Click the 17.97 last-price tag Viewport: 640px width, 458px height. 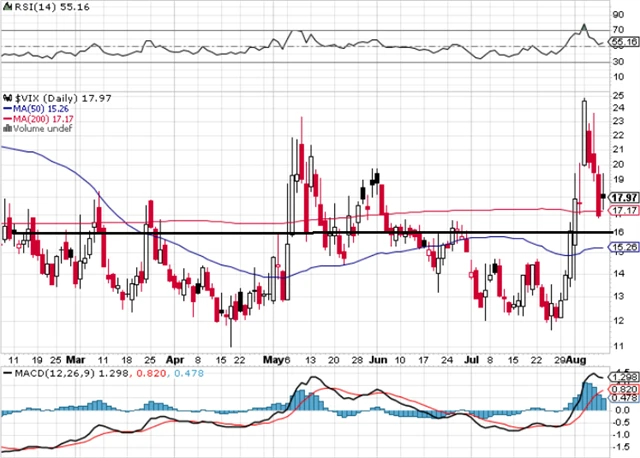tap(624, 196)
